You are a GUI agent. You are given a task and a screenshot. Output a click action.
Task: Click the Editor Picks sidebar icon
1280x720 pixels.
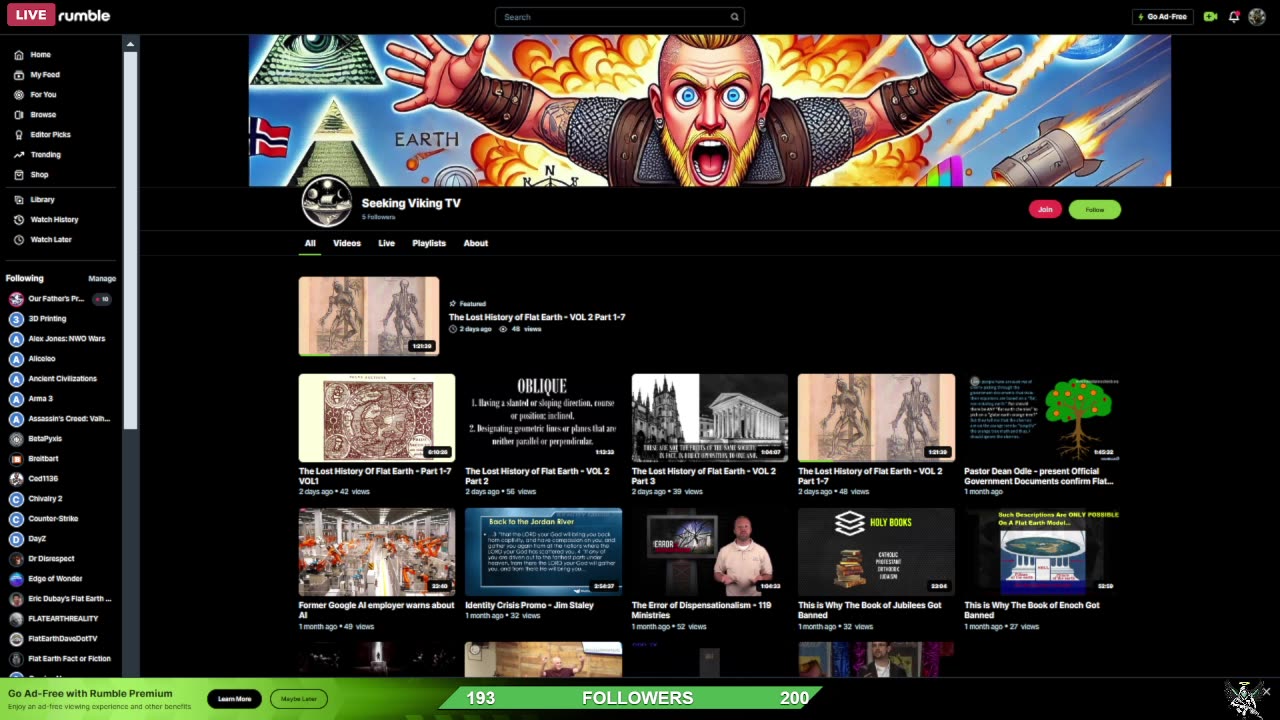point(18,135)
